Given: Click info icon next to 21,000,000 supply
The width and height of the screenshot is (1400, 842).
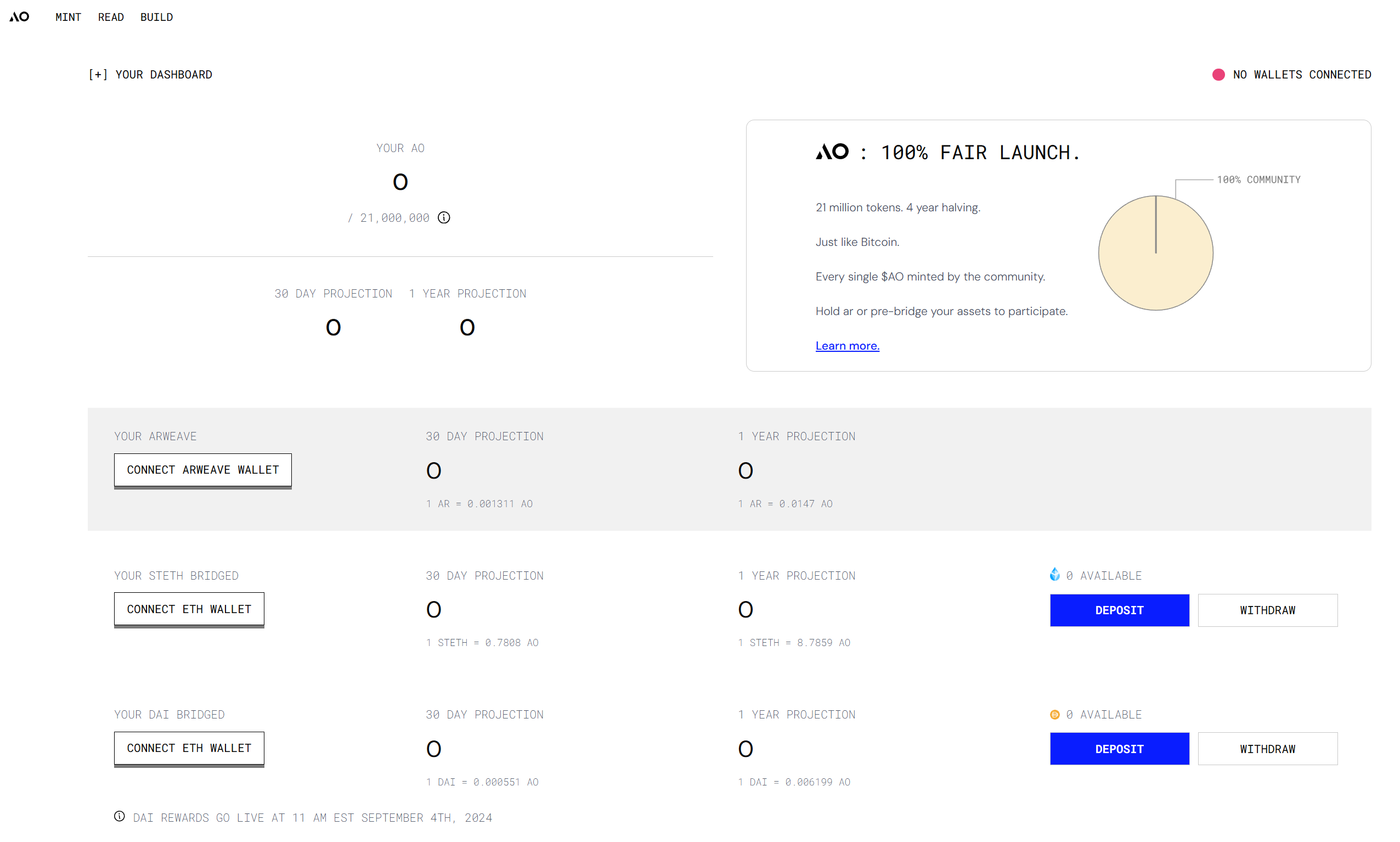Looking at the screenshot, I should [443, 218].
